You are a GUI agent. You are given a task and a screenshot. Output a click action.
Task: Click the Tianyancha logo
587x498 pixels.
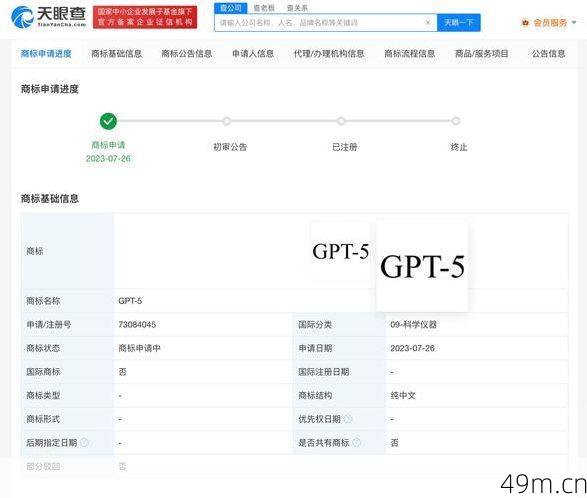click(x=49, y=17)
